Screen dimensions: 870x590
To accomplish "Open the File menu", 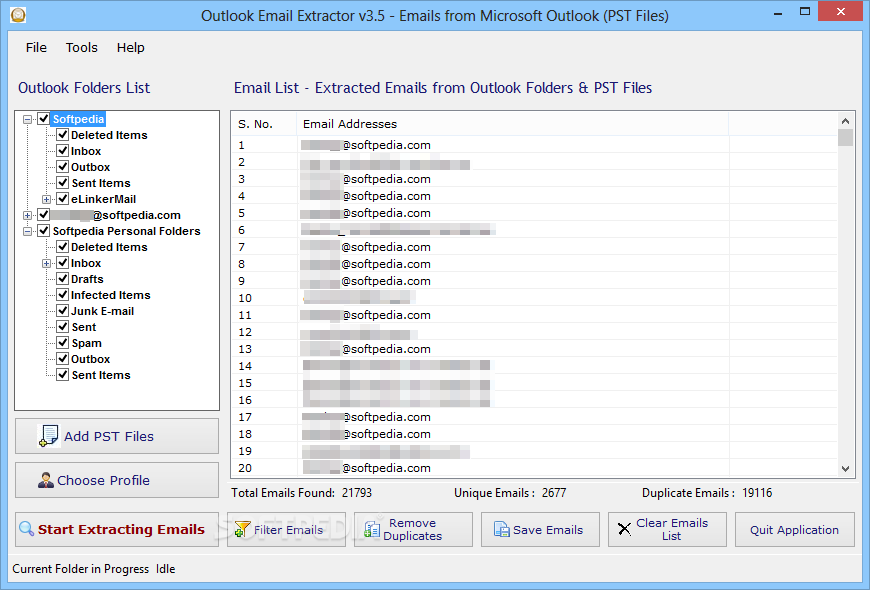I will 36,48.
